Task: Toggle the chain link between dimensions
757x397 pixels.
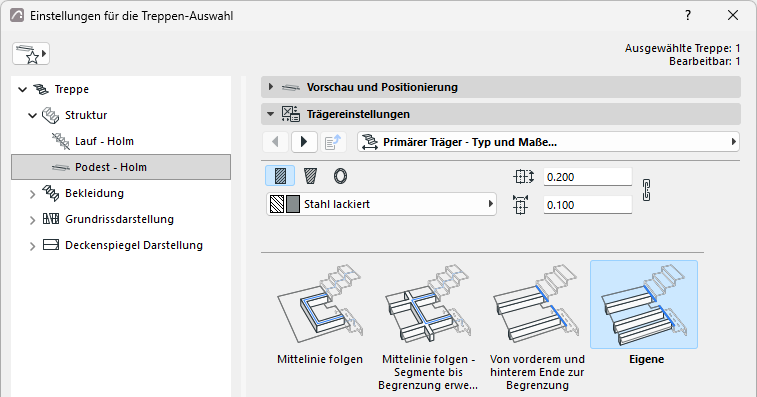Action: click(646, 190)
